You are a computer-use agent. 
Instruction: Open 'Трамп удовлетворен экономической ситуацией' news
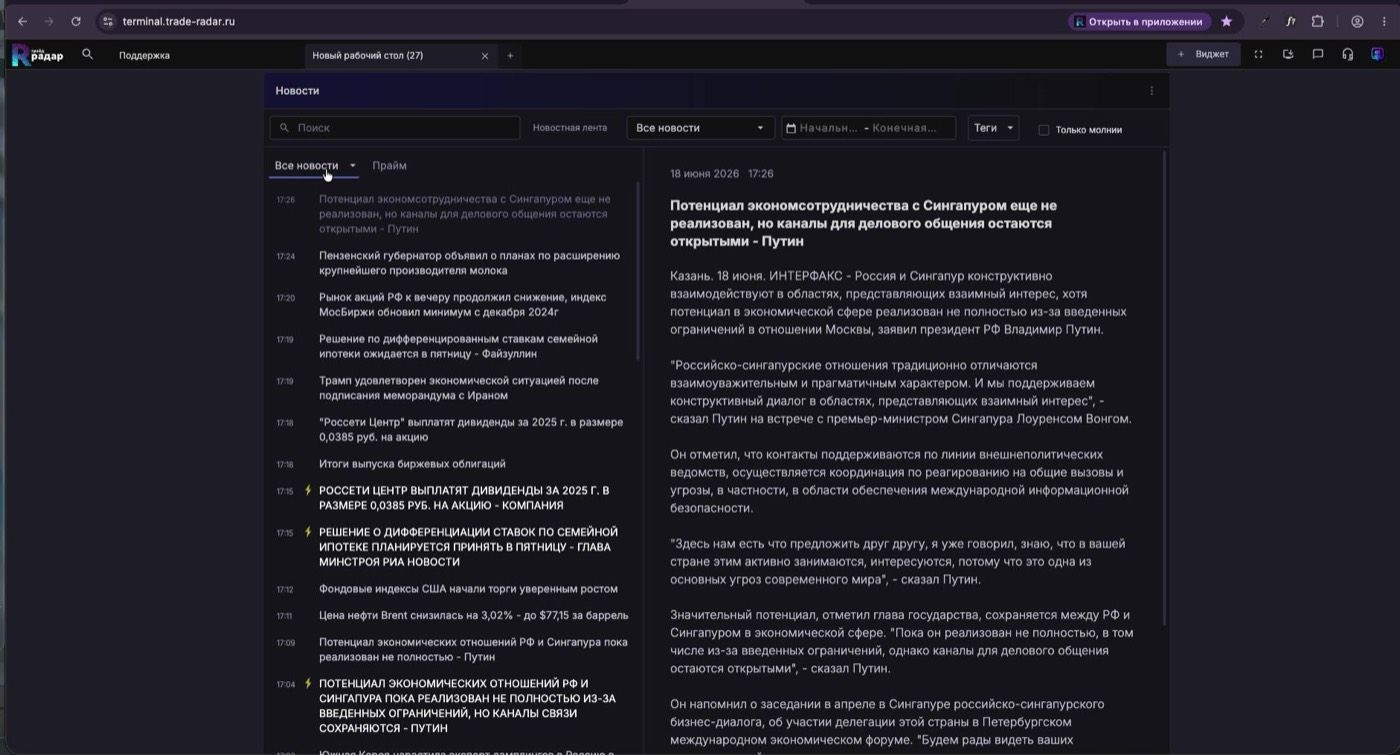click(458, 388)
